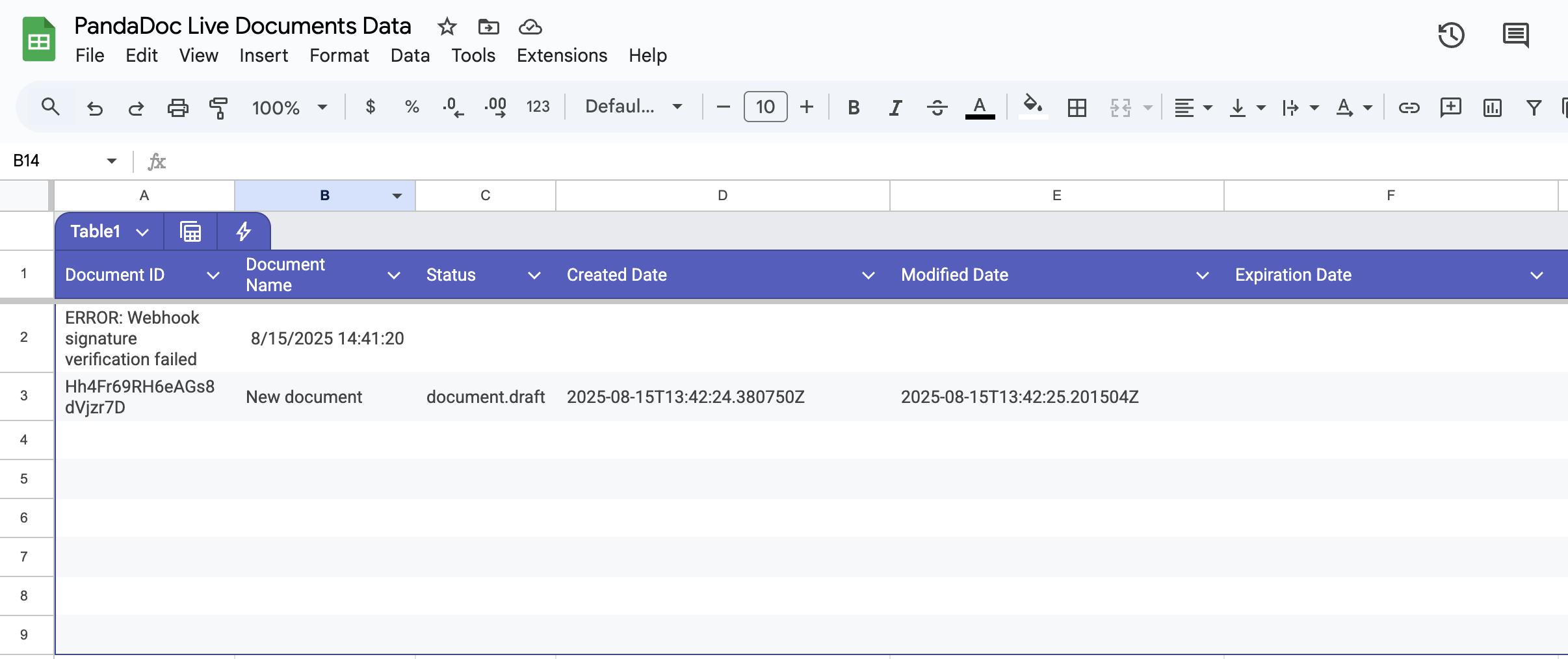
Task: Redo the last action
Action: [136, 107]
